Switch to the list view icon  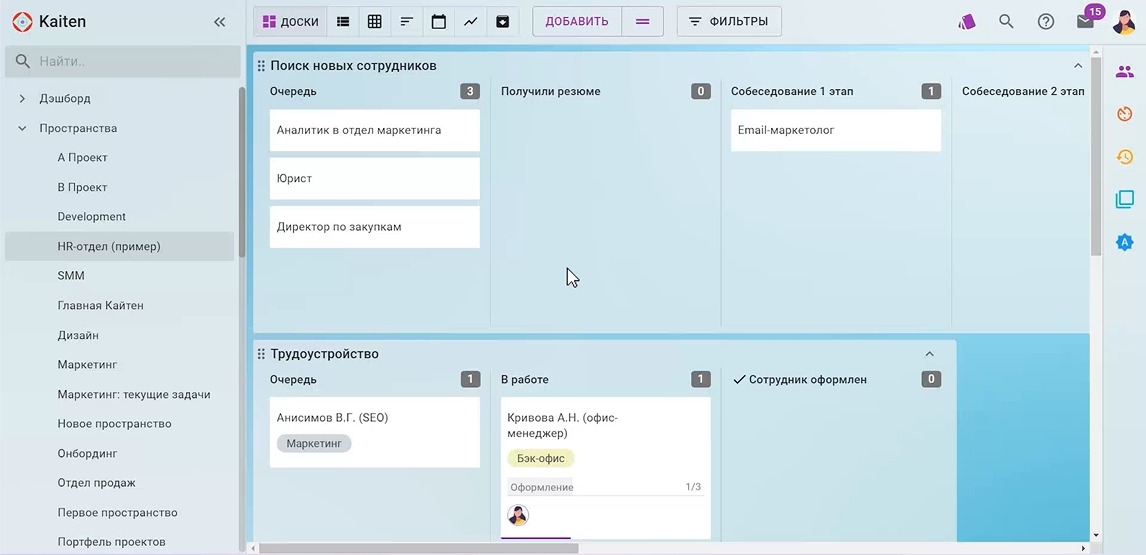343,21
